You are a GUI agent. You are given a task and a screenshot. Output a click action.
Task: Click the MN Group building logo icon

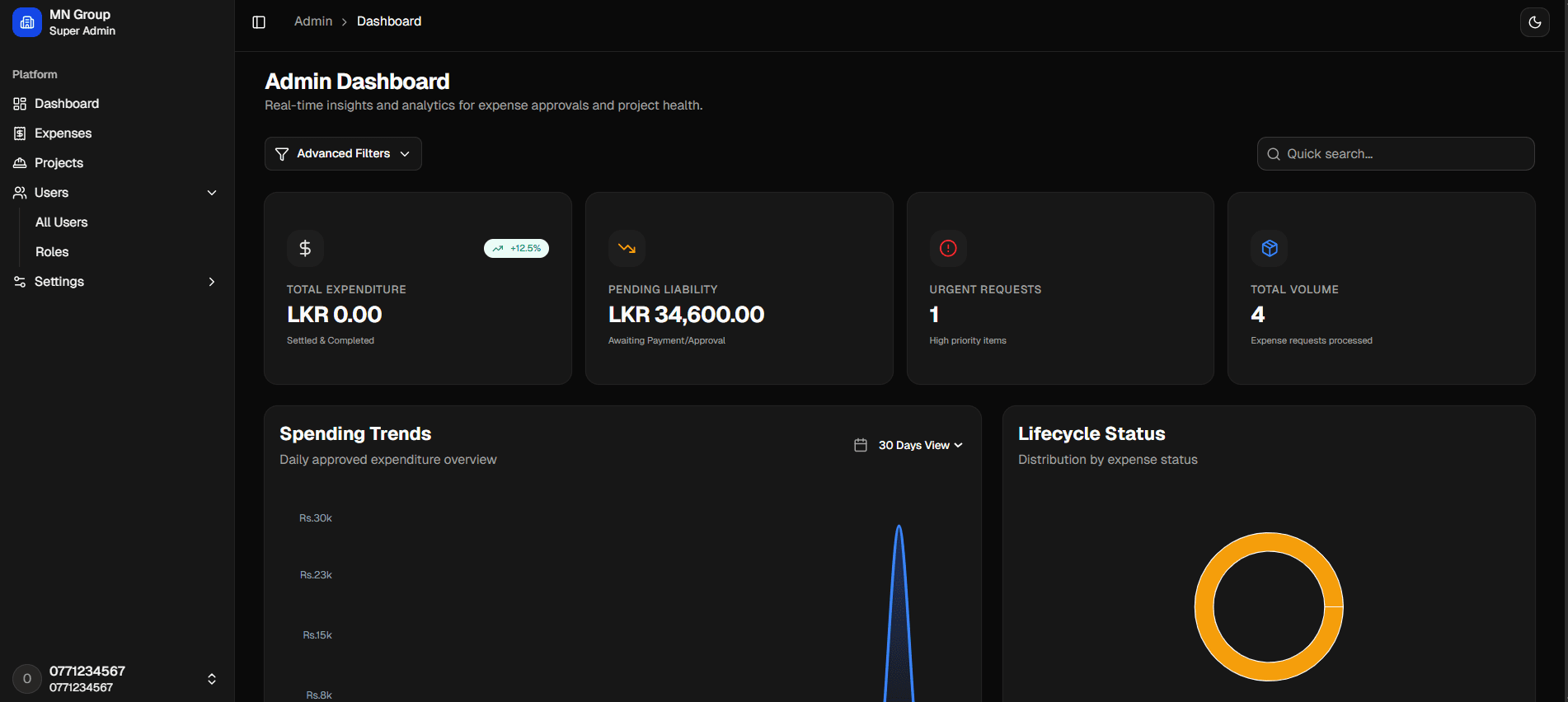click(x=27, y=22)
